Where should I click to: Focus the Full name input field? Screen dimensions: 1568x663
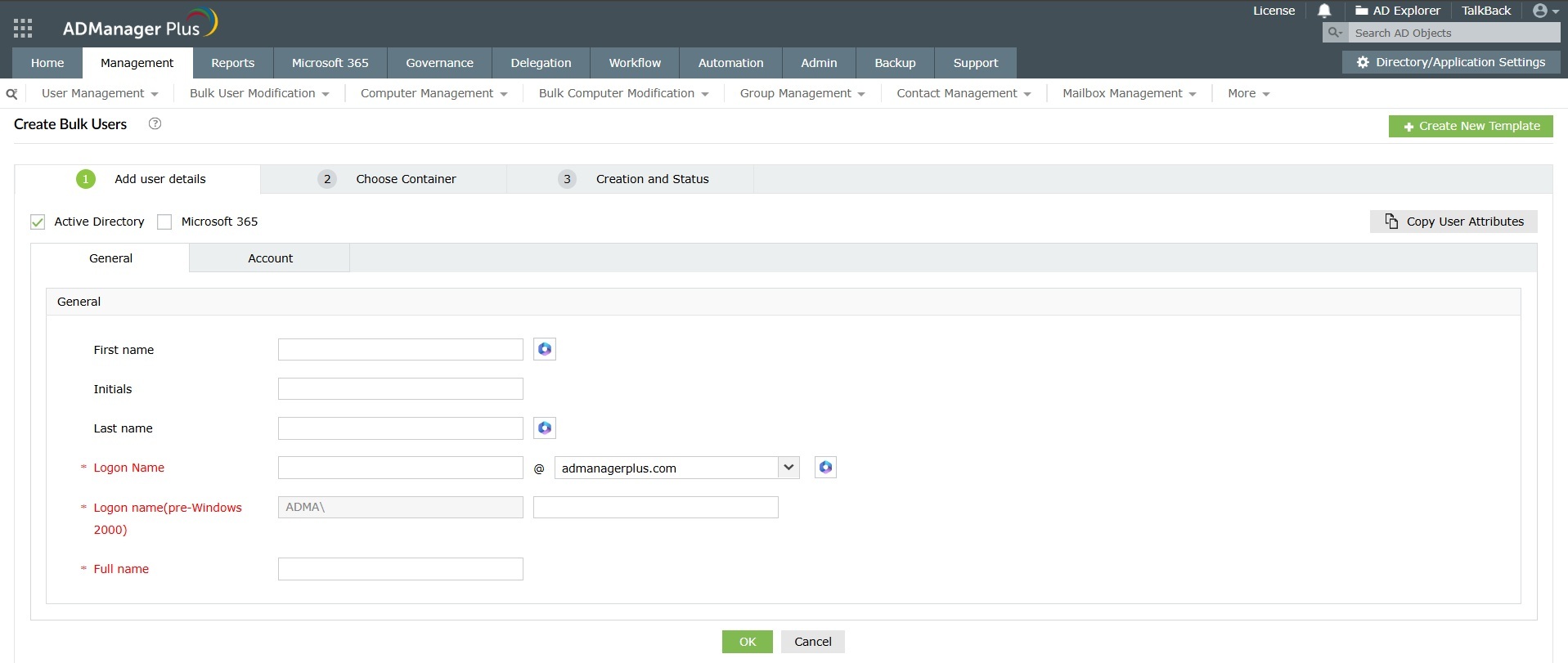coord(401,569)
